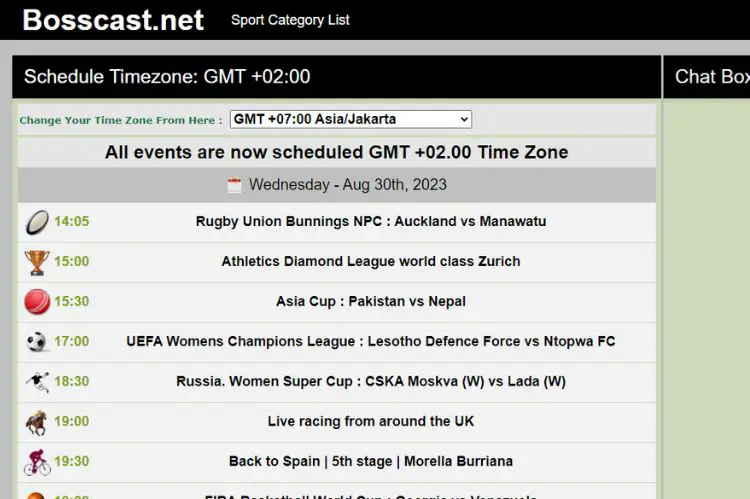Click the Chat Box panel header
Image resolution: width=750 pixels, height=499 pixels.
706,77
